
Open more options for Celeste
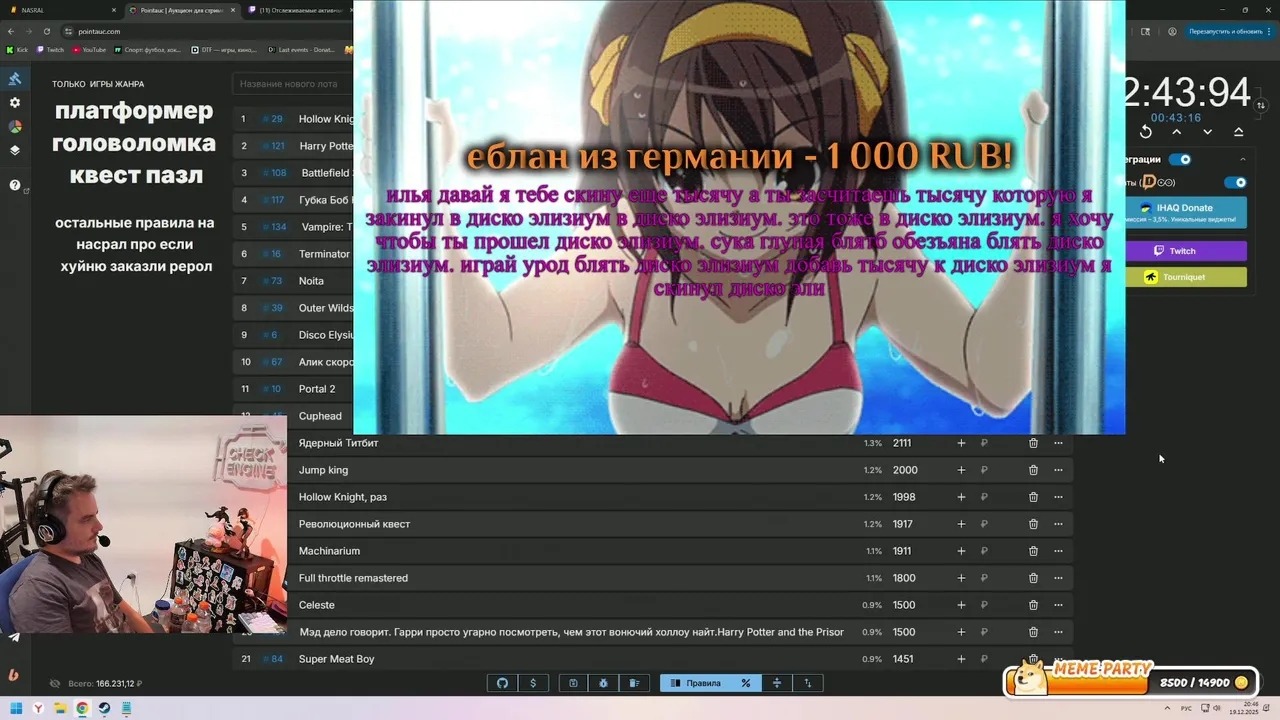tap(1058, 605)
